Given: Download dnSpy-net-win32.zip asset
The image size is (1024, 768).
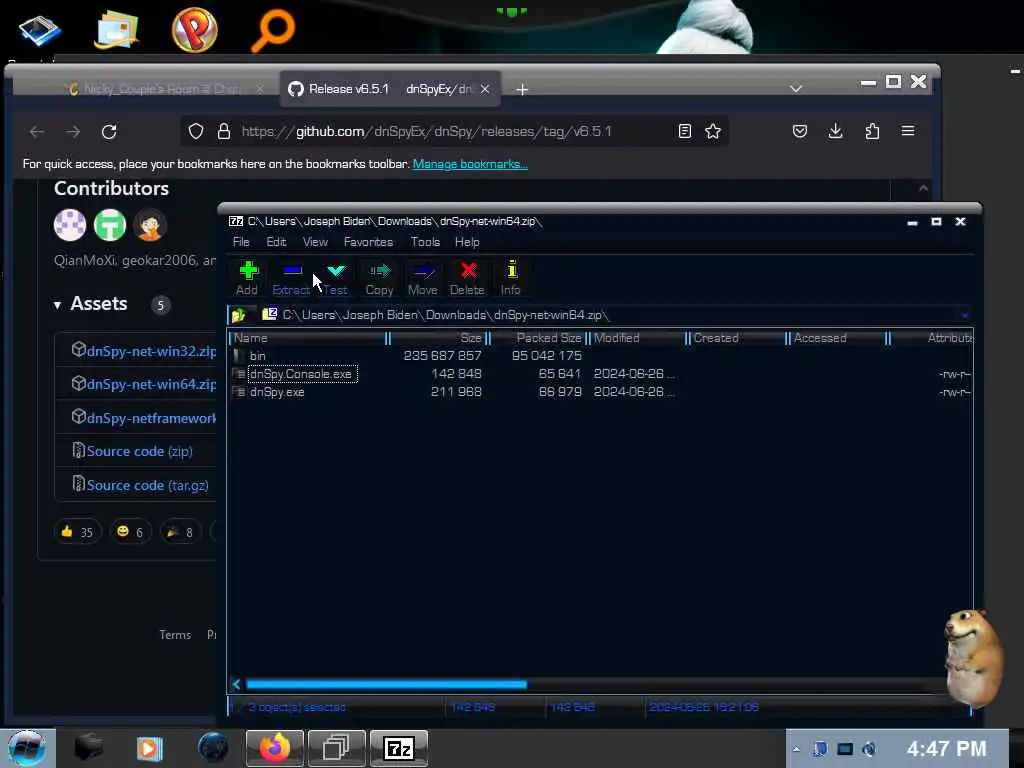Looking at the screenshot, I should (151, 351).
